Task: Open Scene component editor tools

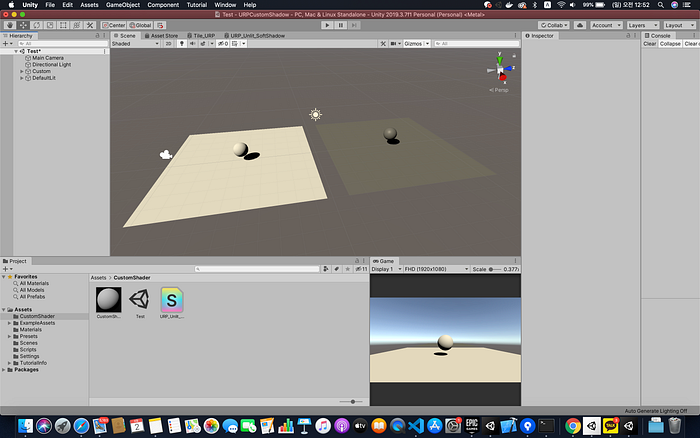Action: 383,43
